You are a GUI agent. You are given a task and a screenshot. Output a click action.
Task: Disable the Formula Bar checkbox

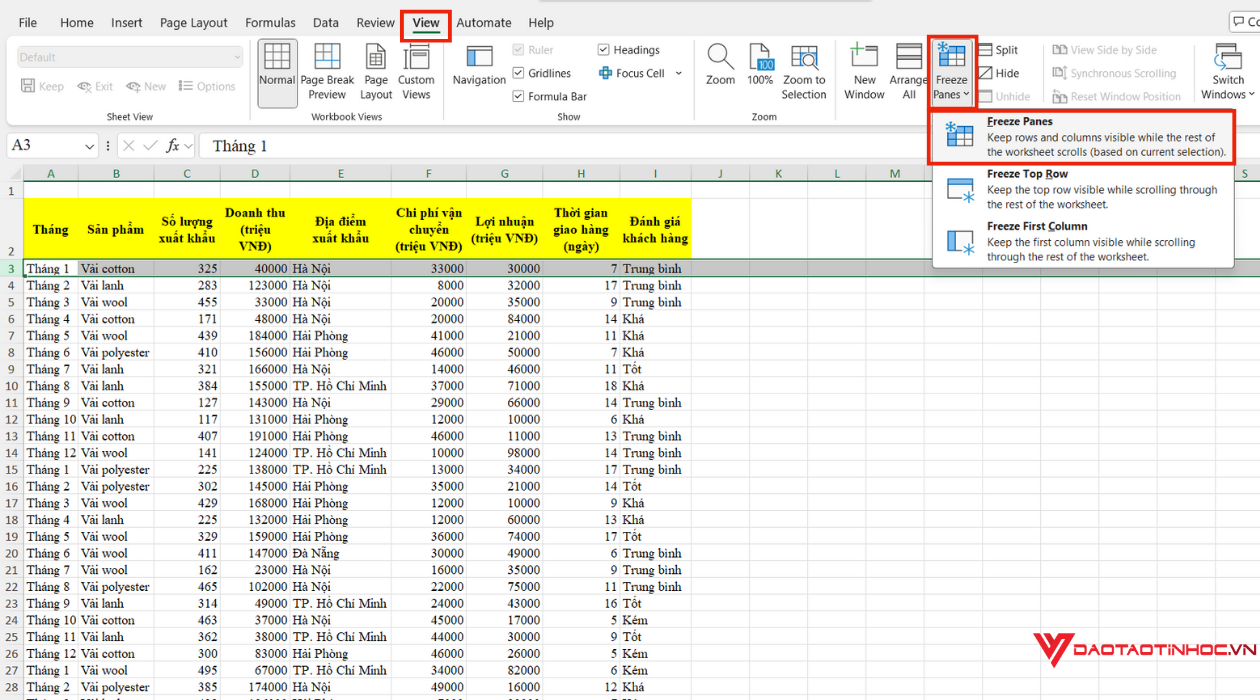(519, 97)
